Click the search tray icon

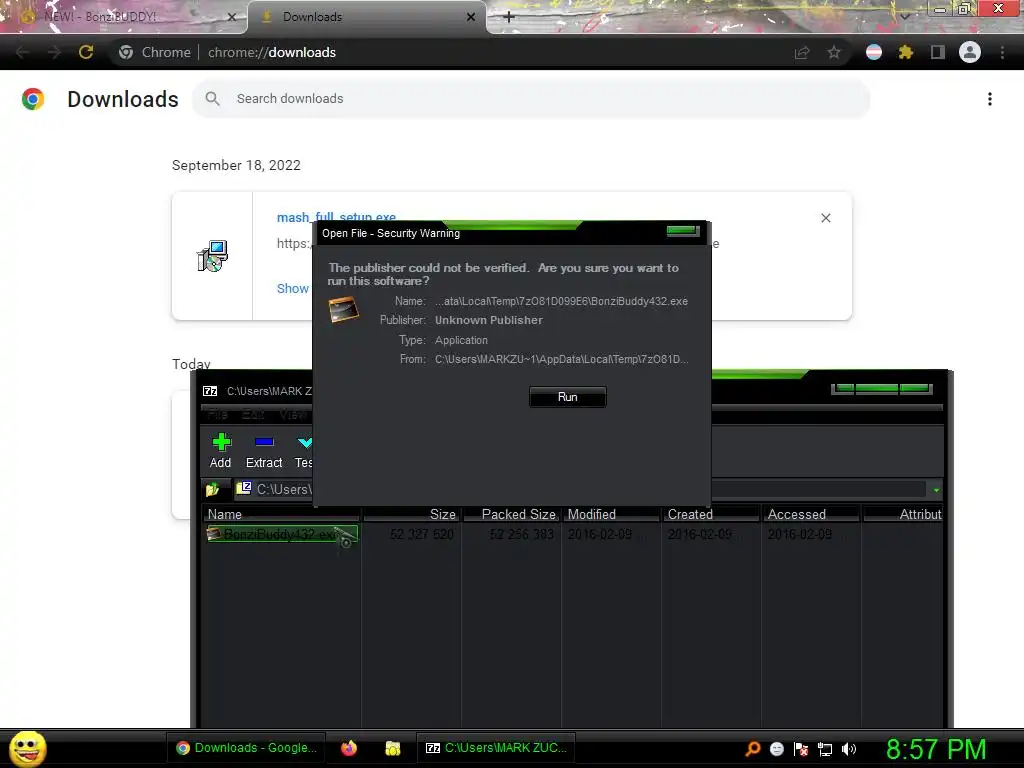click(752, 748)
